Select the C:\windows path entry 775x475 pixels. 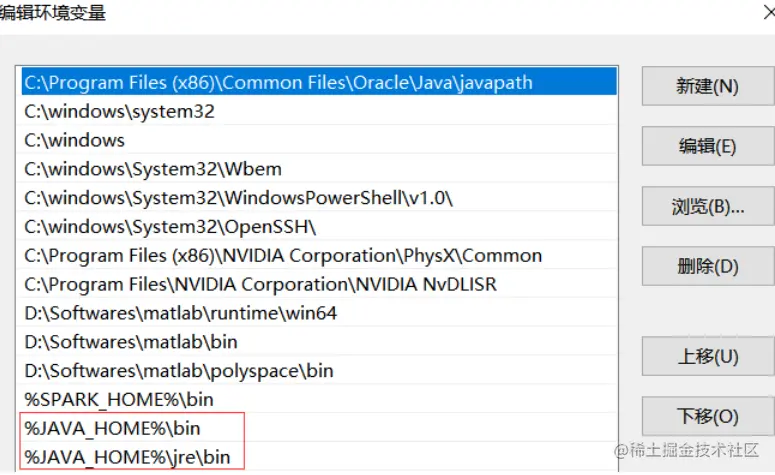pos(317,140)
